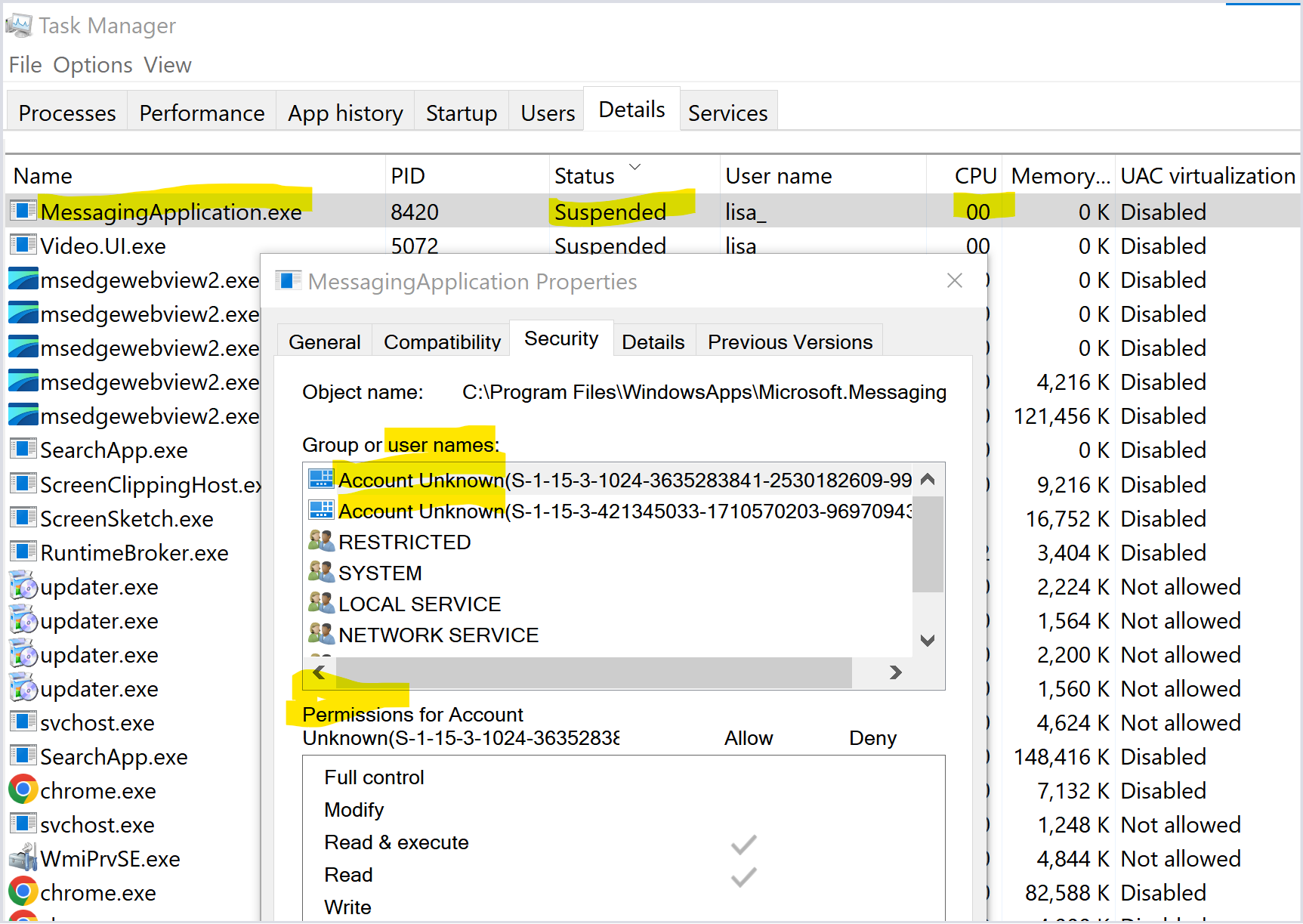Click the scroll right arrow of user list
1303x924 pixels.
(x=896, y=672)
